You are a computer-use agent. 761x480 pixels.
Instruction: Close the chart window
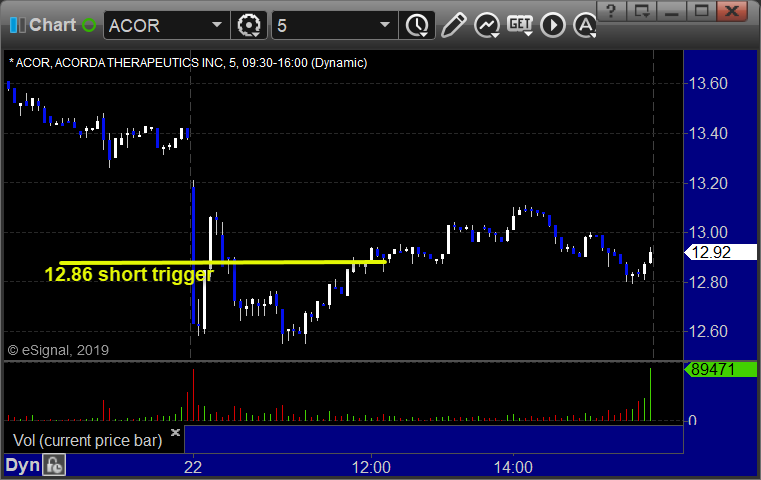coord(732,10)
